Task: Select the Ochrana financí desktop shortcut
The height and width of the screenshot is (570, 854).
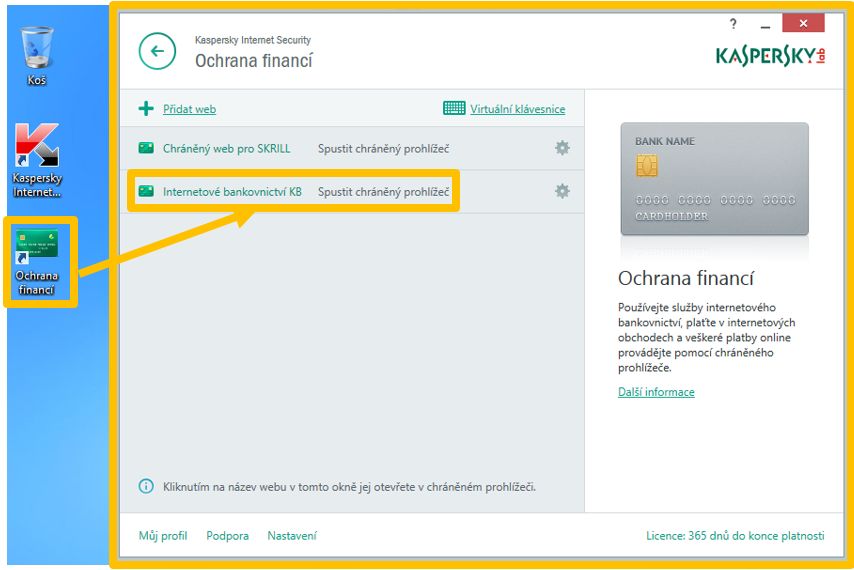Action: click(x=37, y=262)
